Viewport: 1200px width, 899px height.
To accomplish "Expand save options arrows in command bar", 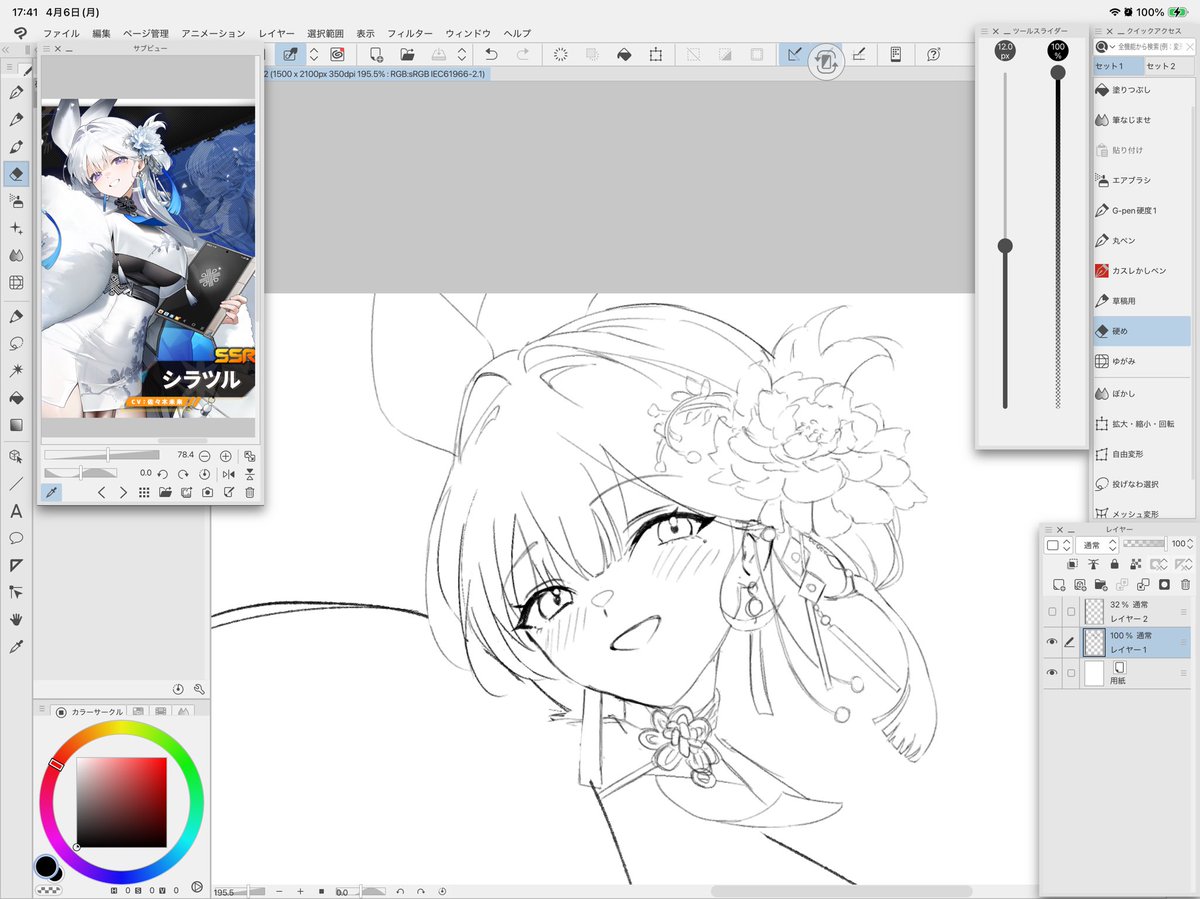I will (x=462, y=55).
